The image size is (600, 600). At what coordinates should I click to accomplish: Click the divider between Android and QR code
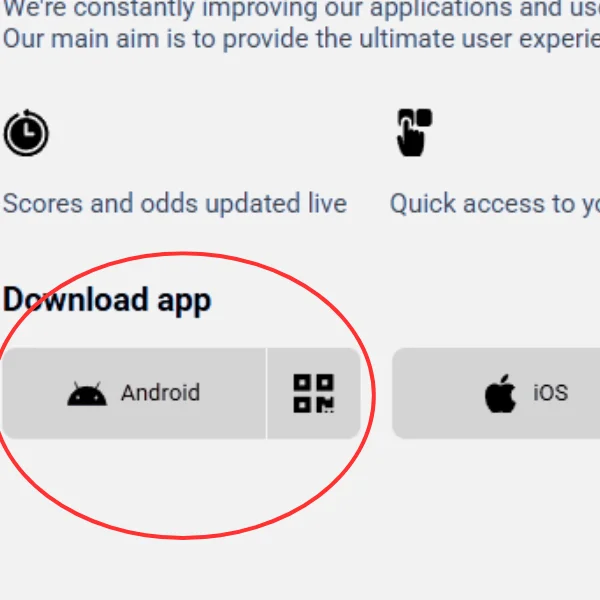coord(266,393)
